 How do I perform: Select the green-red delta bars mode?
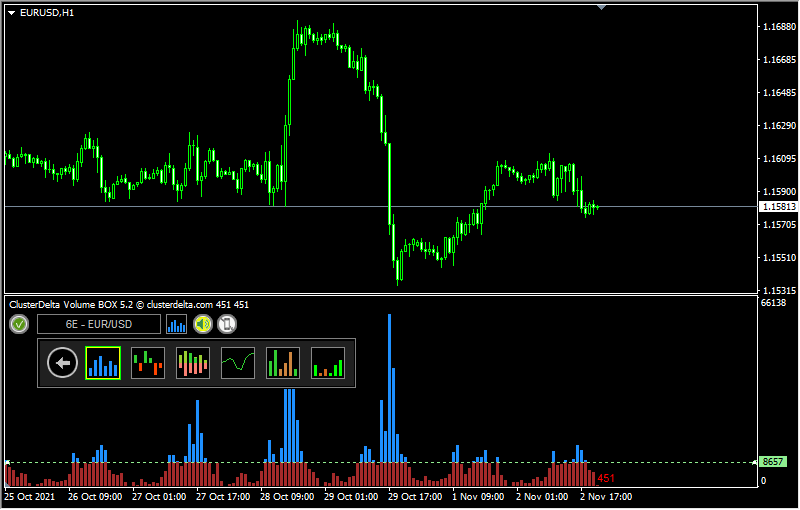click(148, 363)
